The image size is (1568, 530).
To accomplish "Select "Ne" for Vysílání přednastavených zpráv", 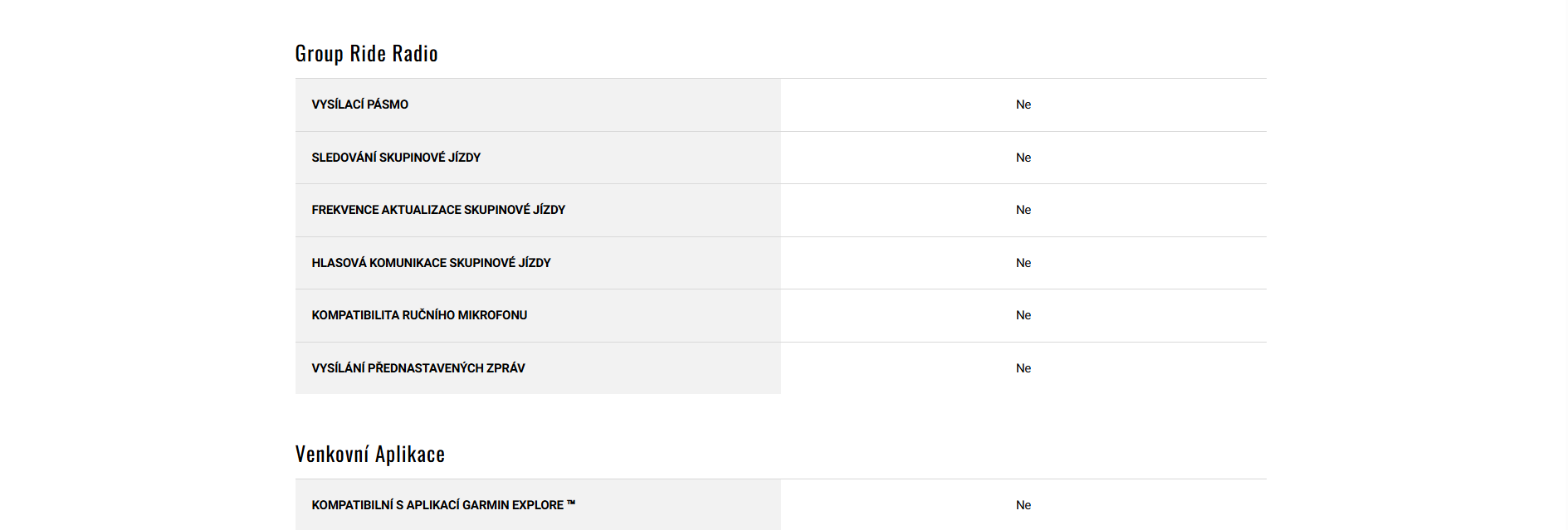I will pos(1023,368).
